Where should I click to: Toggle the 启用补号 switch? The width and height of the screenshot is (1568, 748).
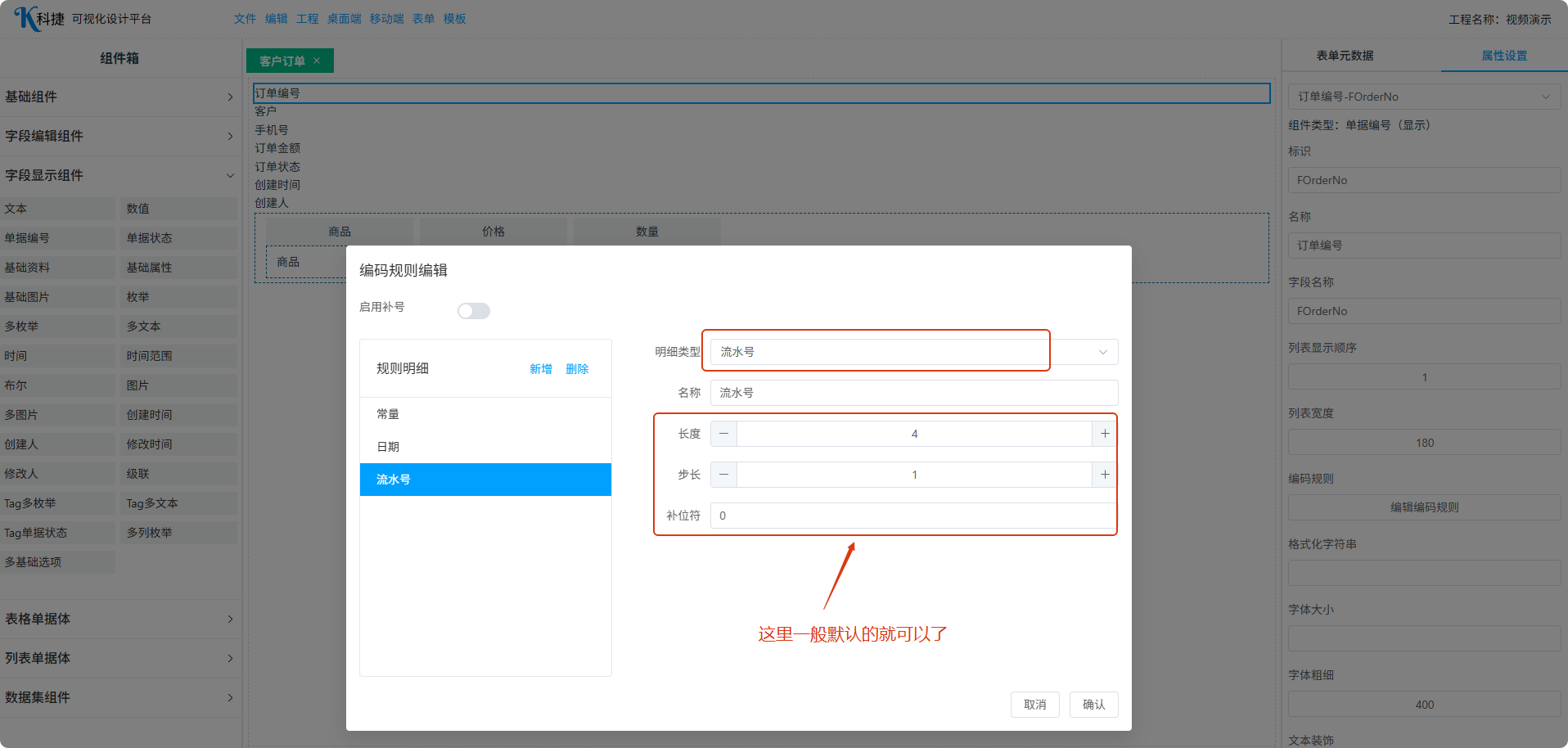(x=473, y=311)
